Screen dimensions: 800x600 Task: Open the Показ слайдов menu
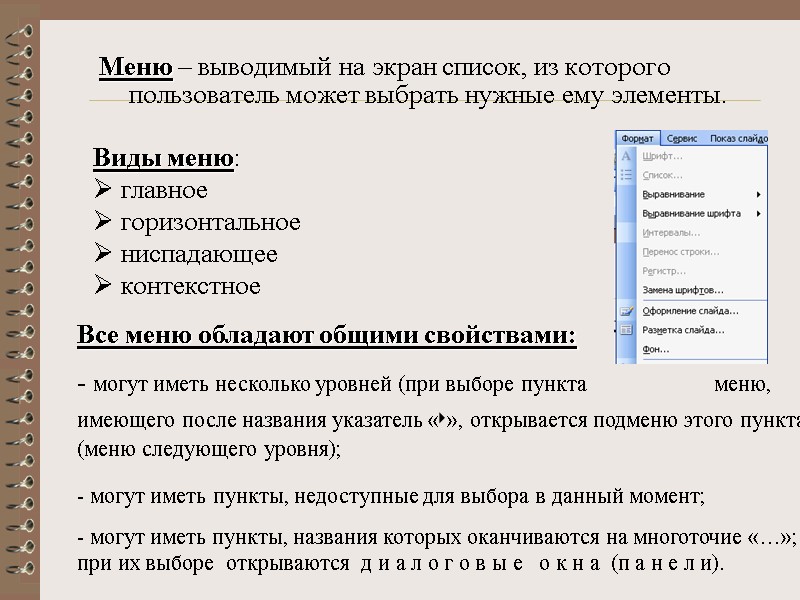[x=738, y=138]
